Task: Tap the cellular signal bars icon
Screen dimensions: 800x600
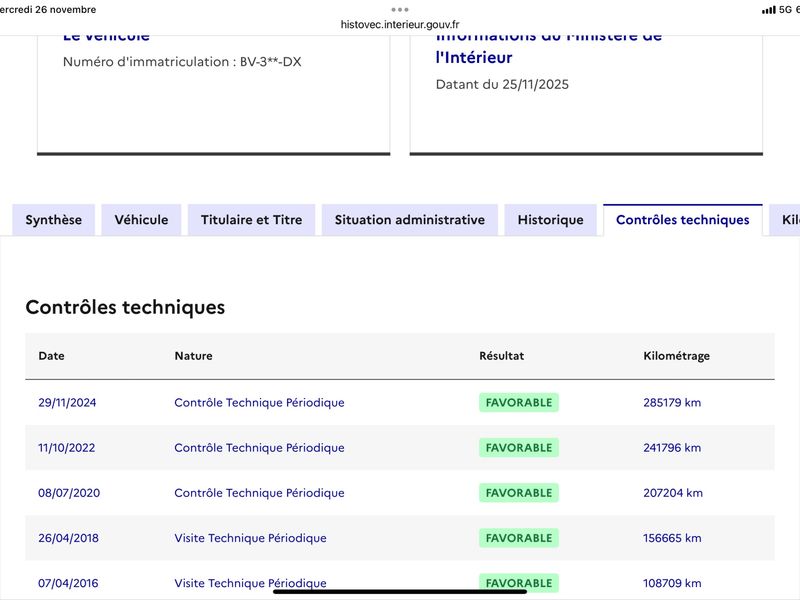Action: click(768, 10)
